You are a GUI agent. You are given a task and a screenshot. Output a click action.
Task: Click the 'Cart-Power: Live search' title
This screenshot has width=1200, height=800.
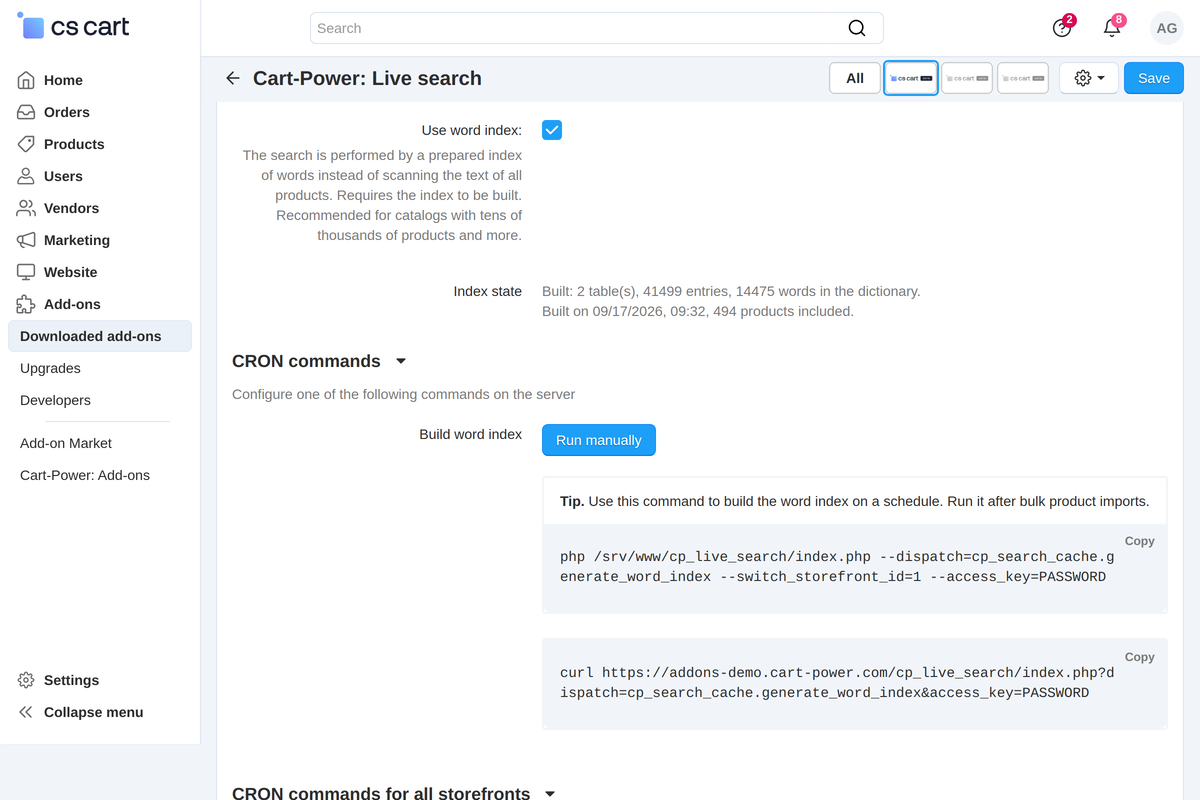367,78
